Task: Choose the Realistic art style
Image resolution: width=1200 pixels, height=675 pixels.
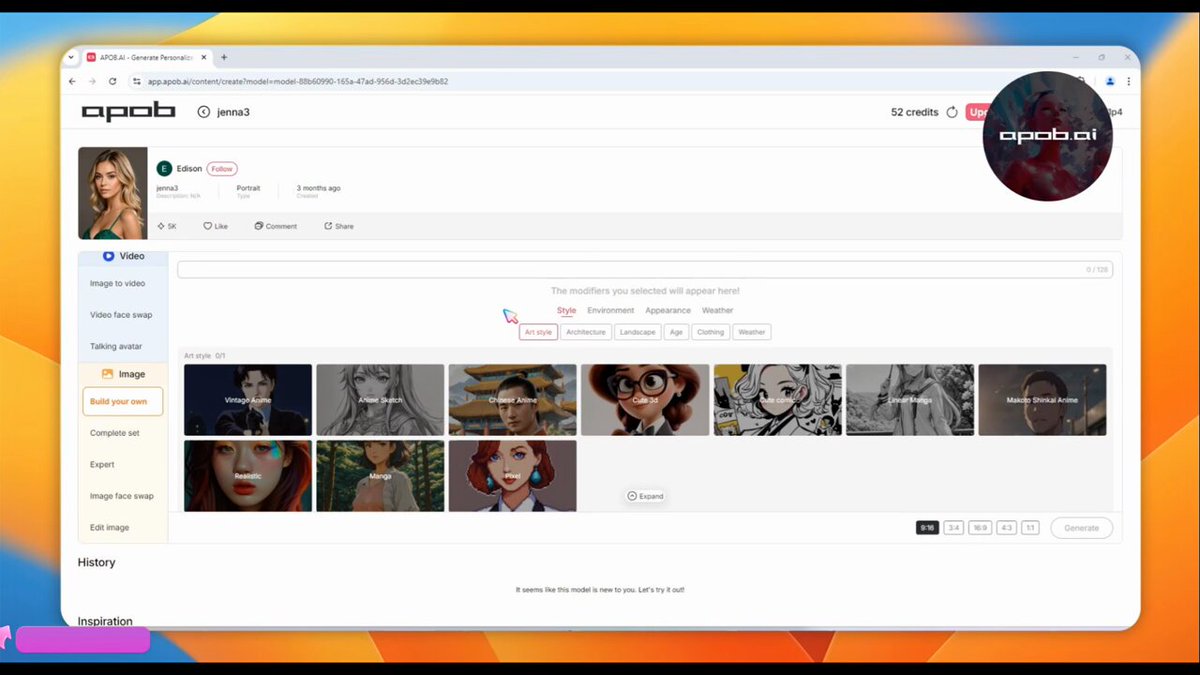Action: coord(248,476)
